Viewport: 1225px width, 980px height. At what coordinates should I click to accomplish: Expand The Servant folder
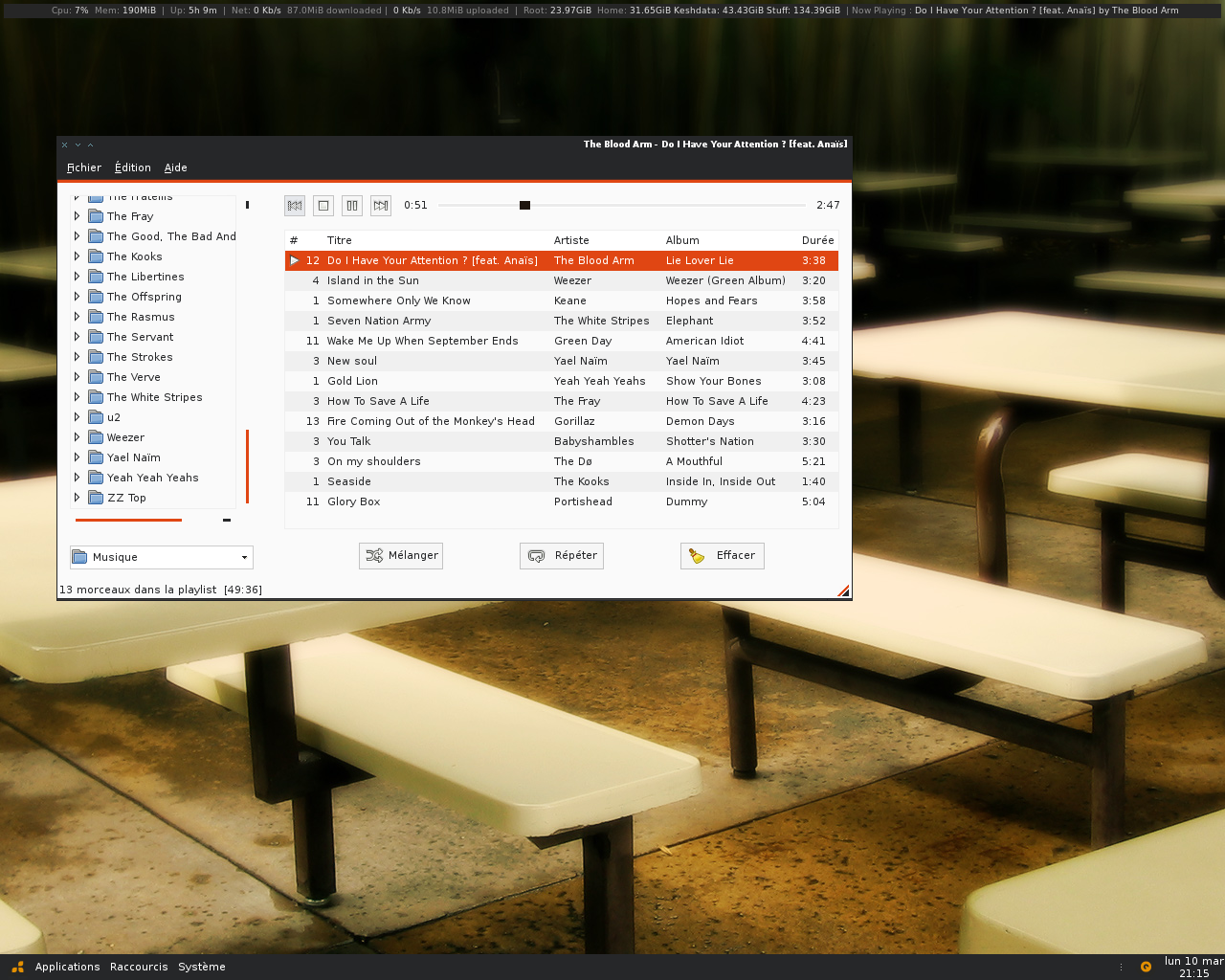click(77, 337)
